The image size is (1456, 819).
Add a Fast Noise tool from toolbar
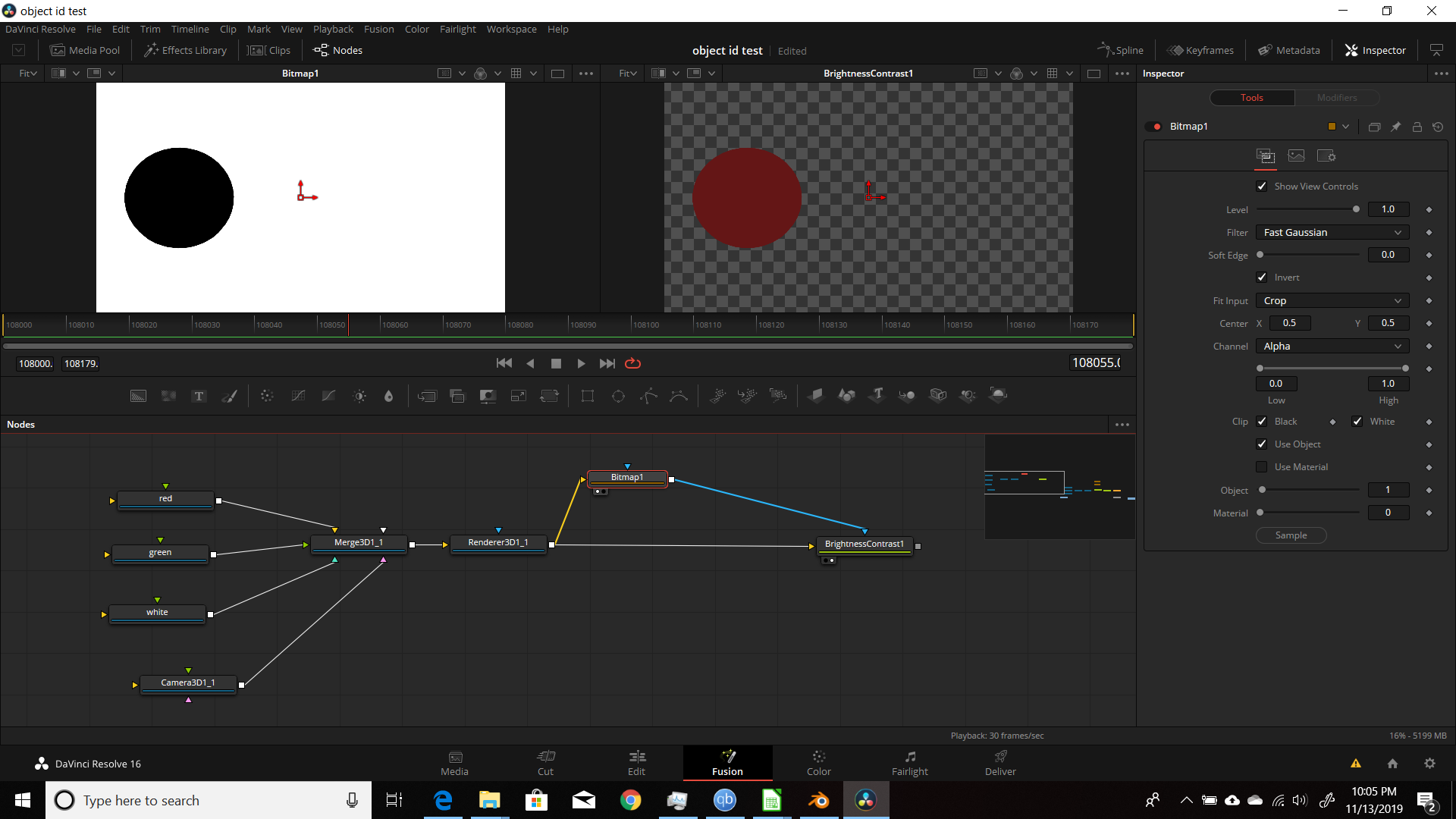(168, 396)
